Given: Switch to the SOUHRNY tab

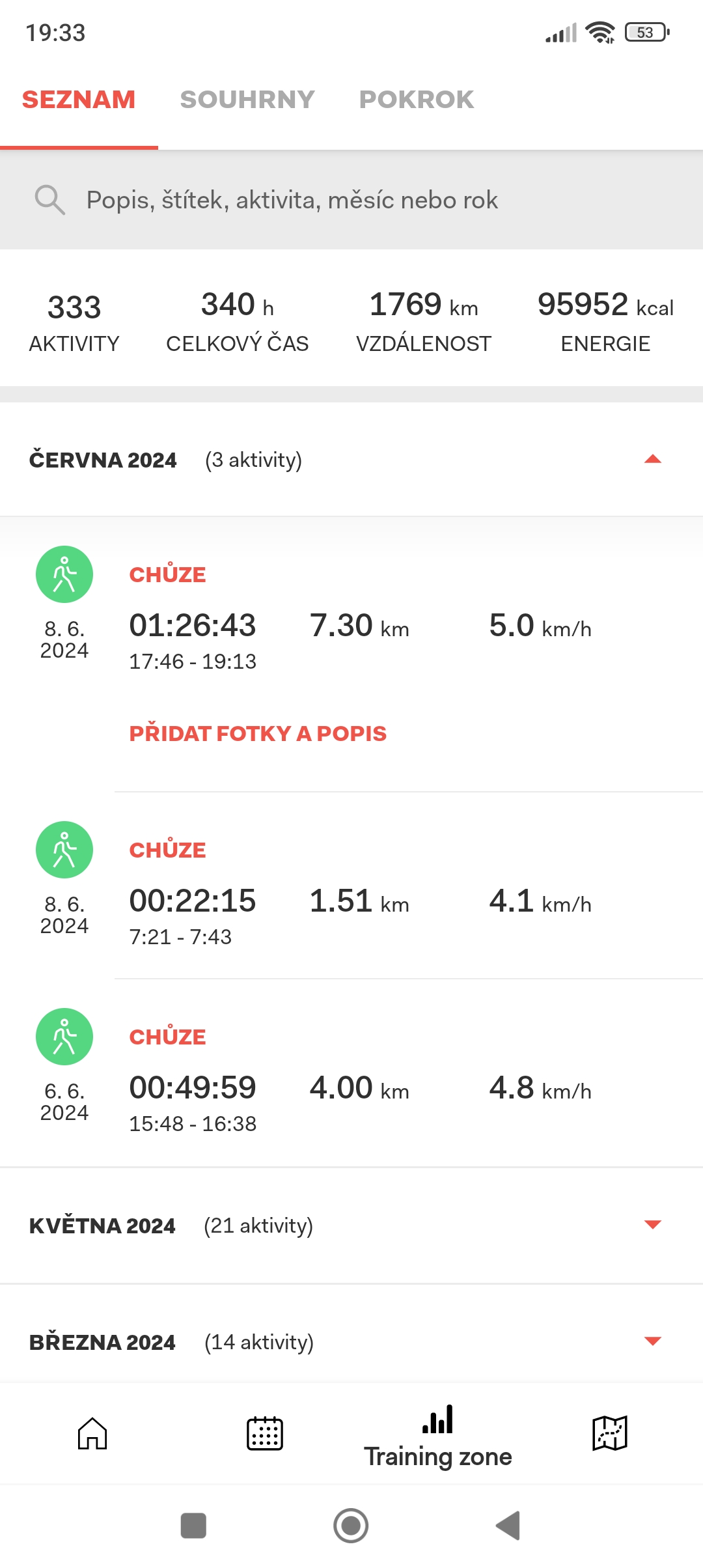Looking at the screenshot, I should 247,100.
